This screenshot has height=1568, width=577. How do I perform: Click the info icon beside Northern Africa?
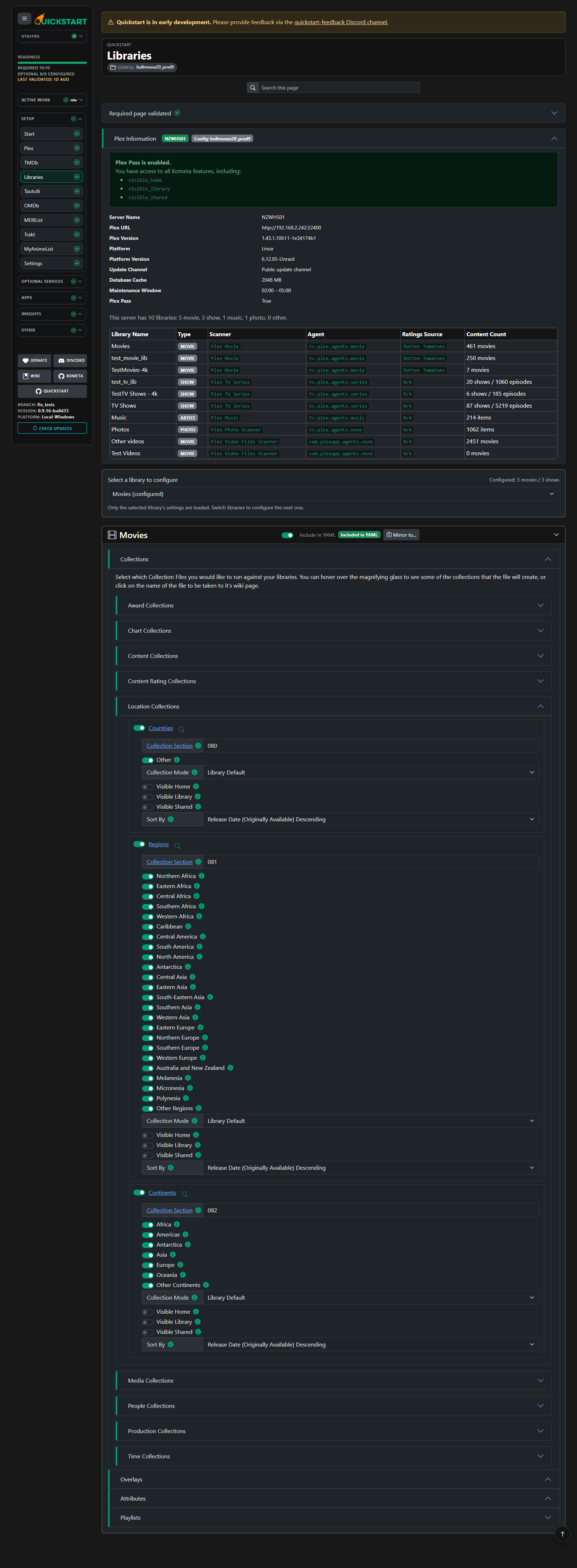(202, 876)
